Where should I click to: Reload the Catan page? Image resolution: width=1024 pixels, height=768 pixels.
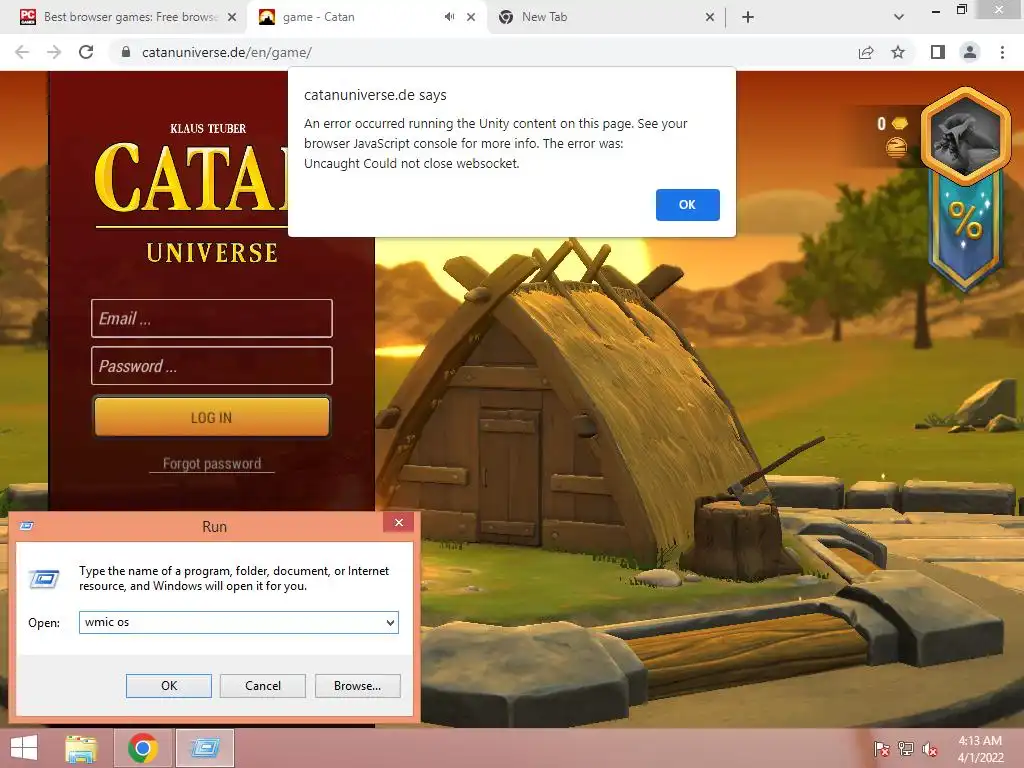pyautogui.click(x=86, y=52)
